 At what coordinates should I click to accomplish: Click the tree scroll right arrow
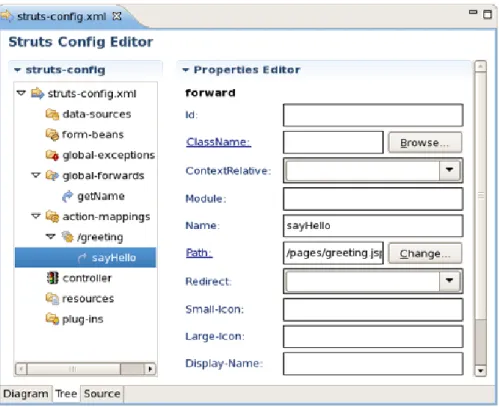click(150, 369)
